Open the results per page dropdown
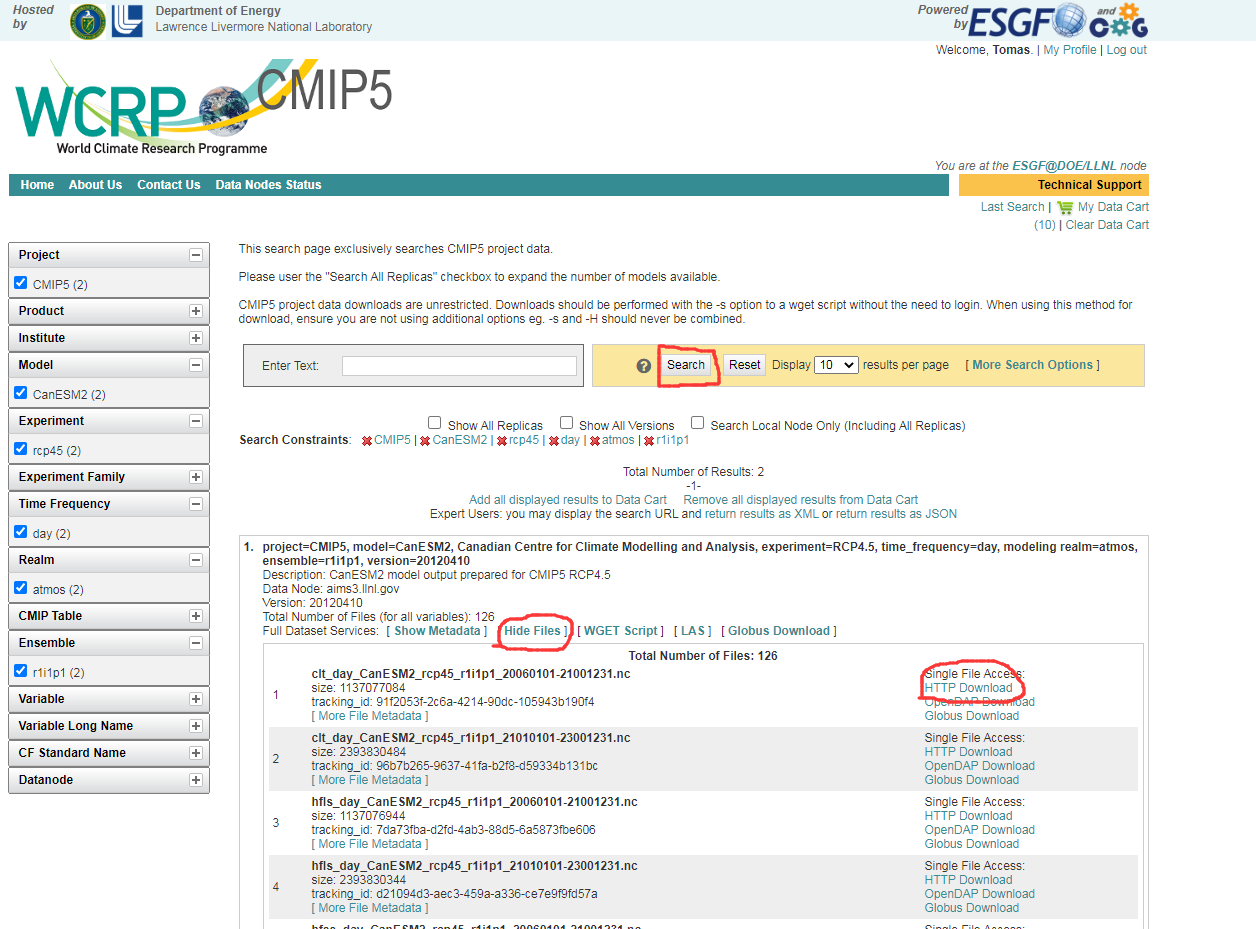Screen dimensions: 1256x929 pos(836,364)
